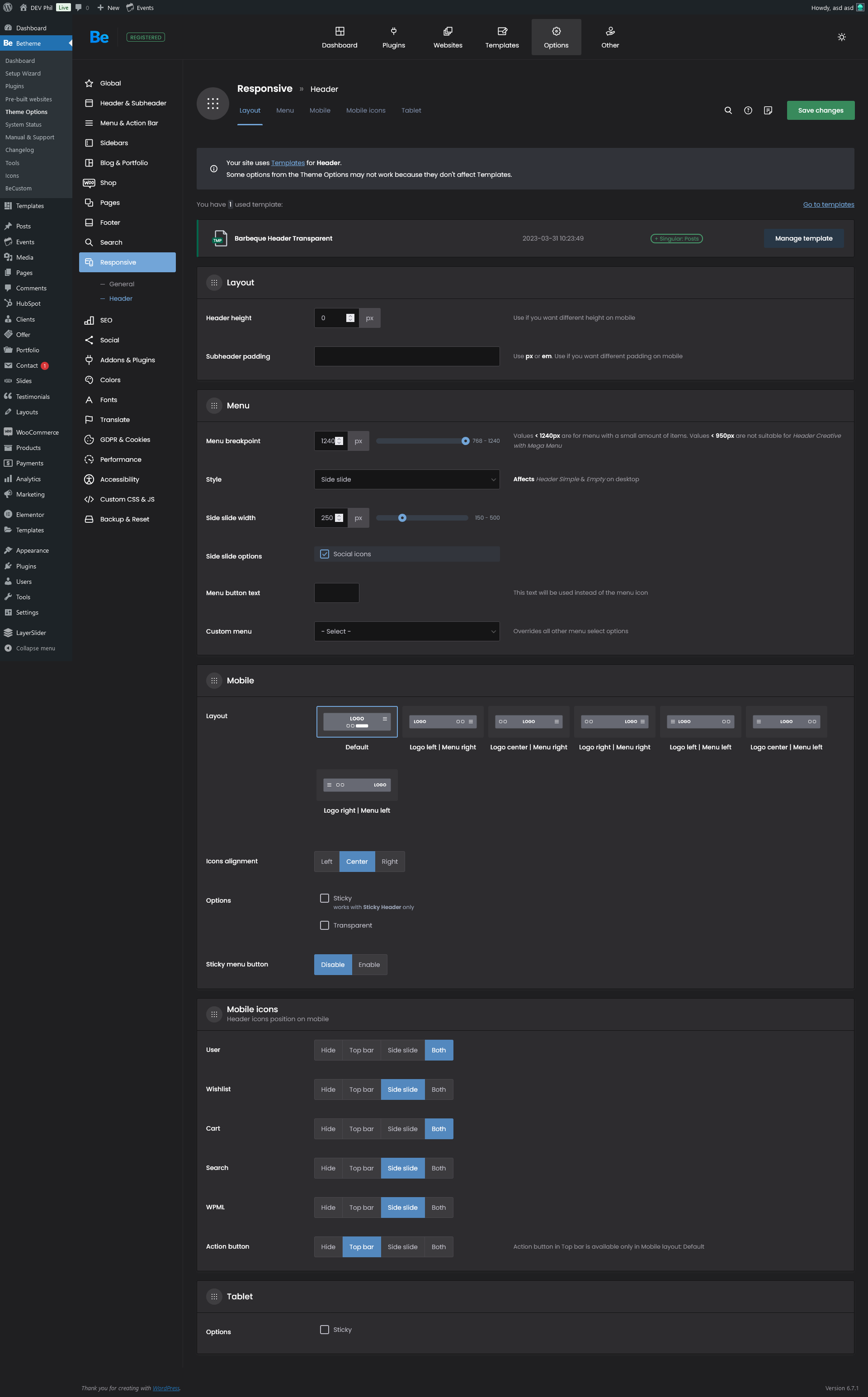Open New menu in WordPress admin bar
Image resolution: width=868 pixels, height=1397 pixels.
108,8
